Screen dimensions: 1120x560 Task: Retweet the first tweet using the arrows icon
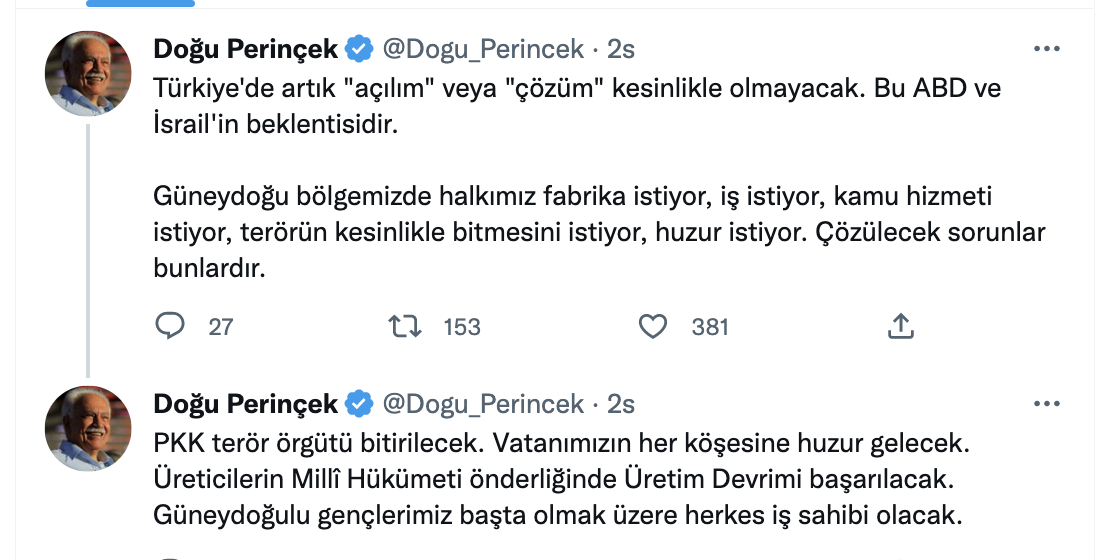point(404,326)
